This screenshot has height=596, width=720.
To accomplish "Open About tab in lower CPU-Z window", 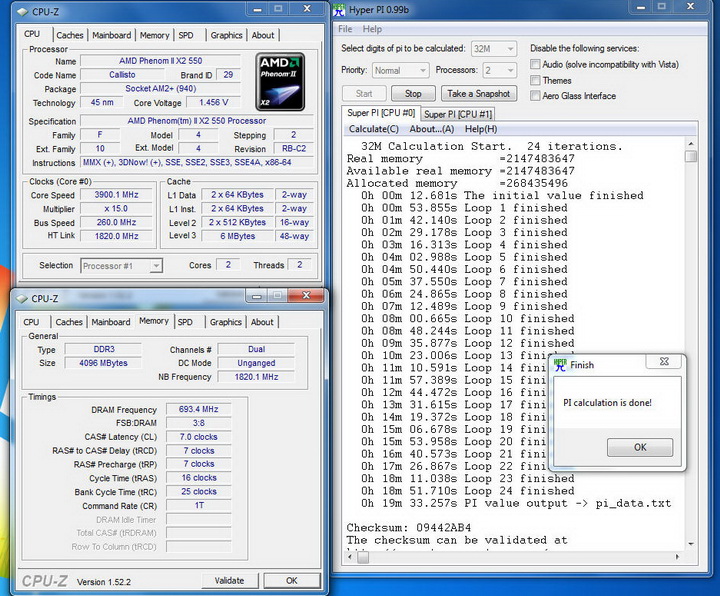I will [262, 322].
